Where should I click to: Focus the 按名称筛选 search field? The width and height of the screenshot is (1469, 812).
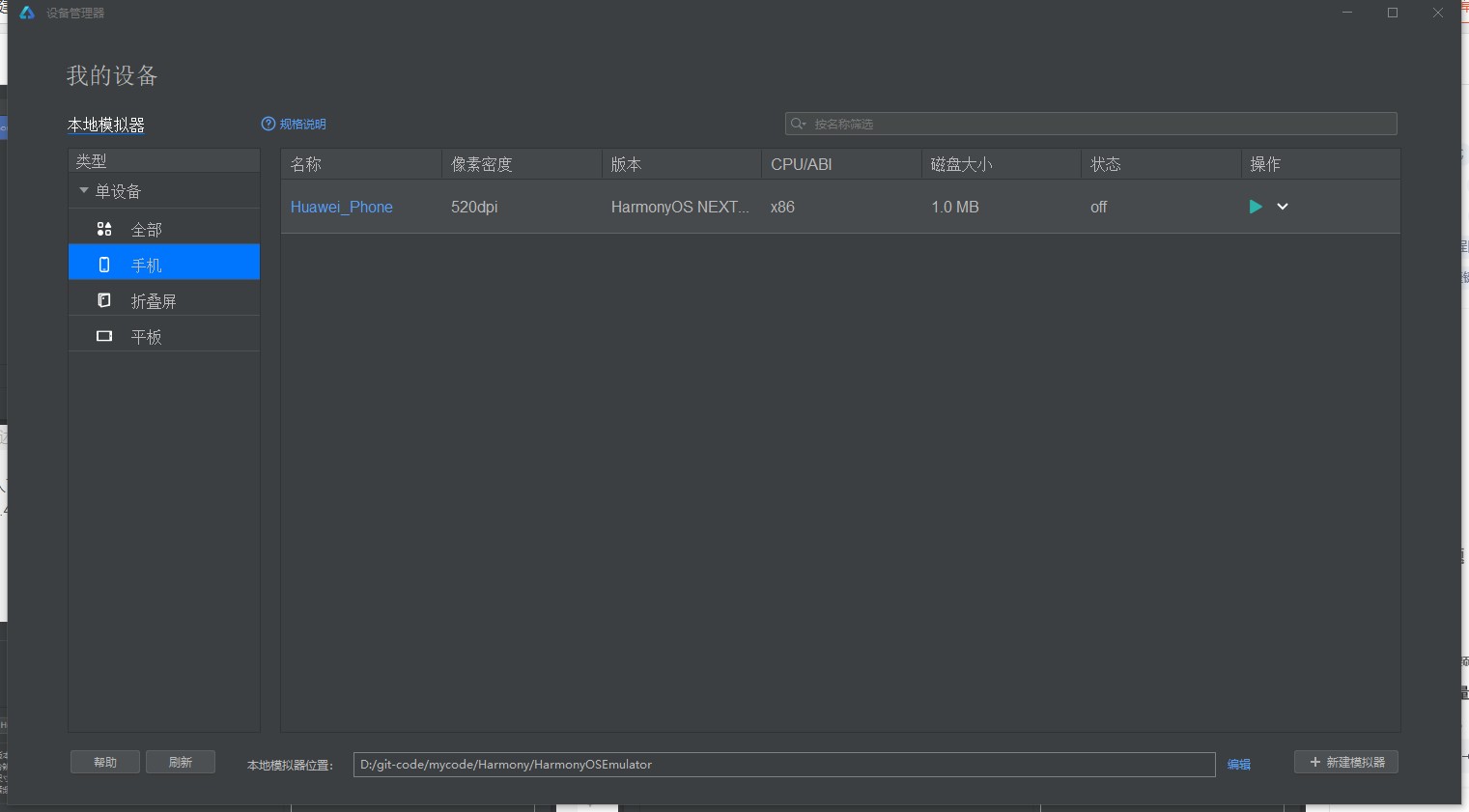pos(1091,124)
